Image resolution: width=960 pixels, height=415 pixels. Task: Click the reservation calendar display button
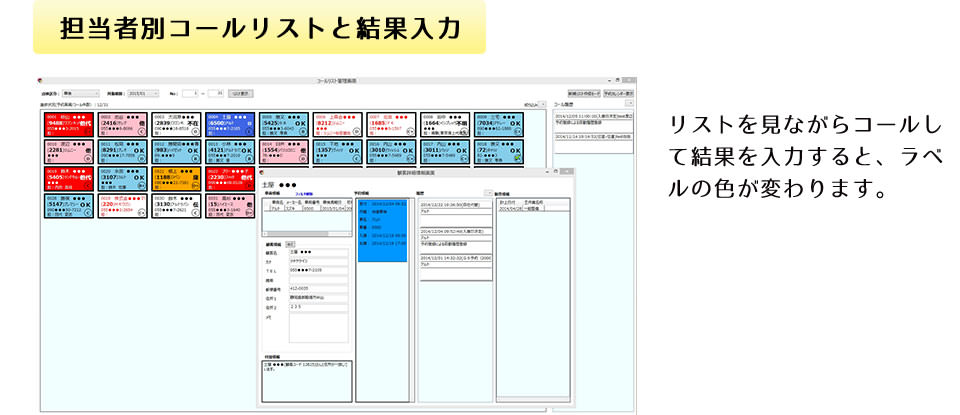[618, 93]
